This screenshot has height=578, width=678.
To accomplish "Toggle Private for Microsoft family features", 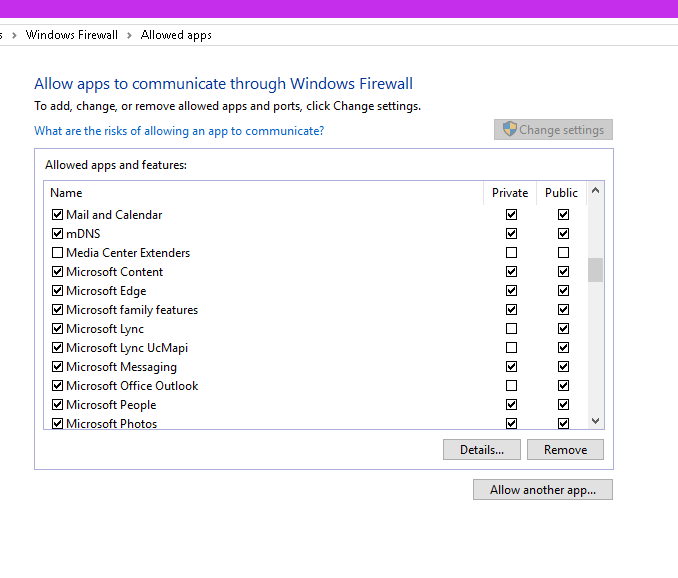I will coord(512,310).
